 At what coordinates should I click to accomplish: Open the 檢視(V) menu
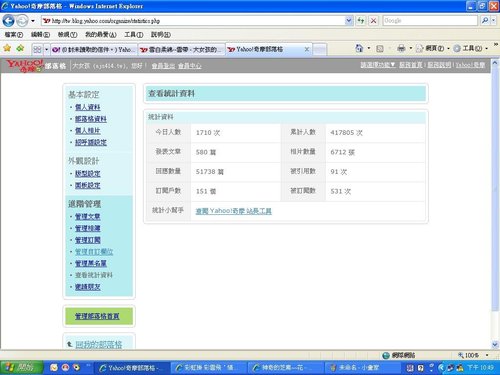pos(67,35)
